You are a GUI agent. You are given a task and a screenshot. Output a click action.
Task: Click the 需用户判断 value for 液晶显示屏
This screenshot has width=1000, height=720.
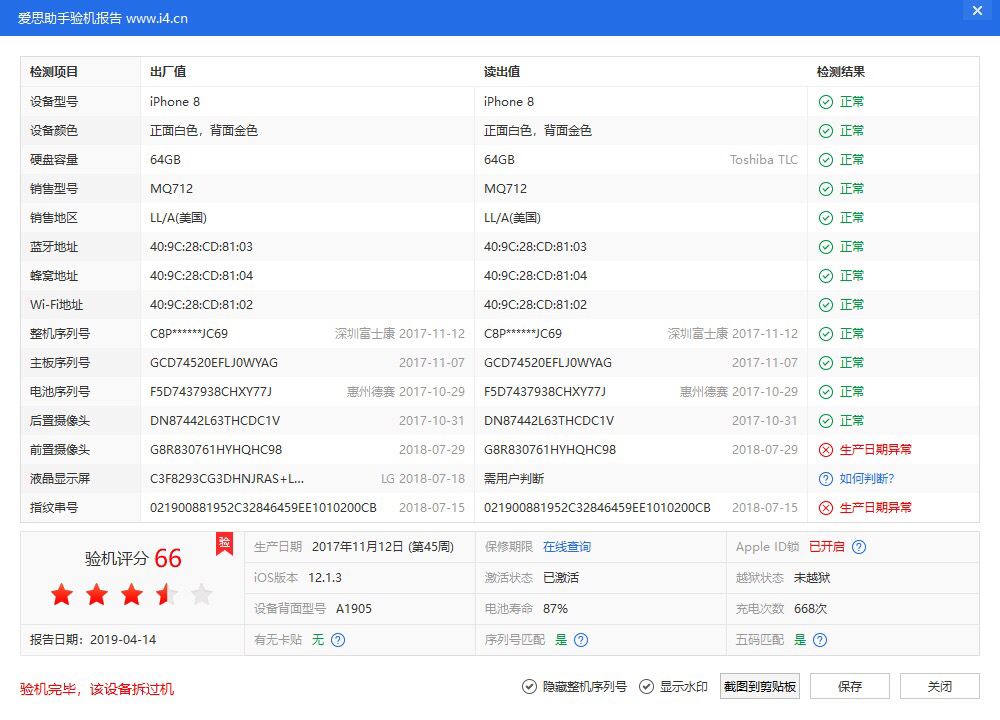[514, 479]
